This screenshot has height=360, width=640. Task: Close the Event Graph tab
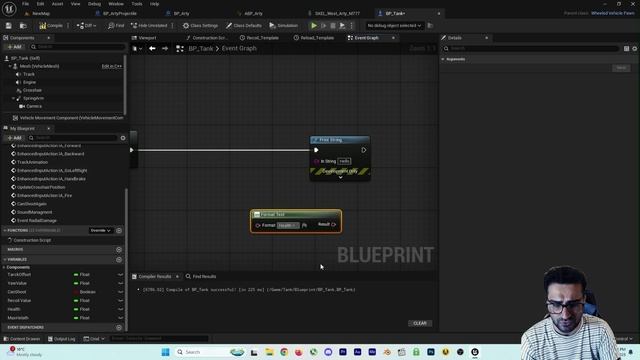pos(393,38)
